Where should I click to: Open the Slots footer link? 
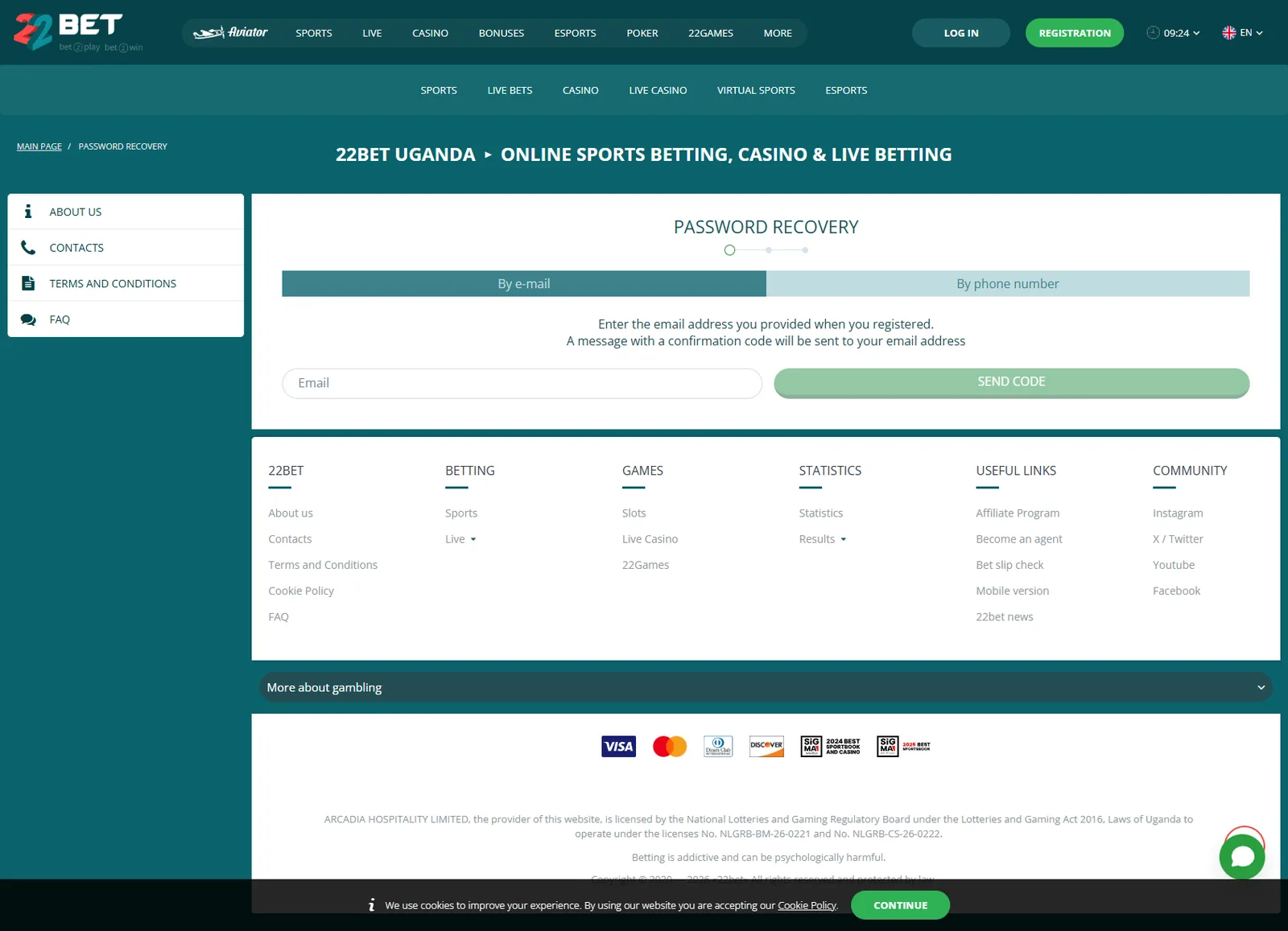tap(634, 513)
